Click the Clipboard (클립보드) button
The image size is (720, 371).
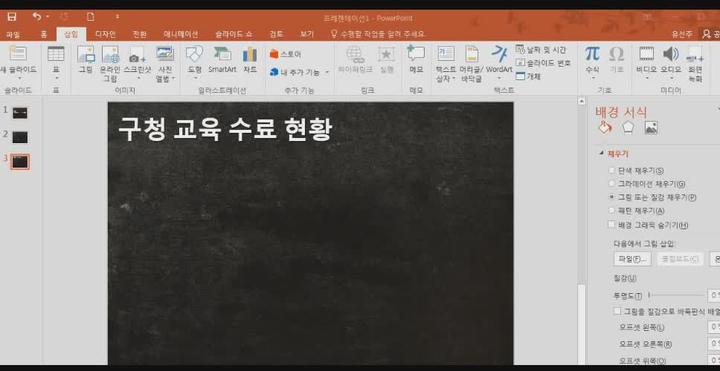[x=680, y=259]
